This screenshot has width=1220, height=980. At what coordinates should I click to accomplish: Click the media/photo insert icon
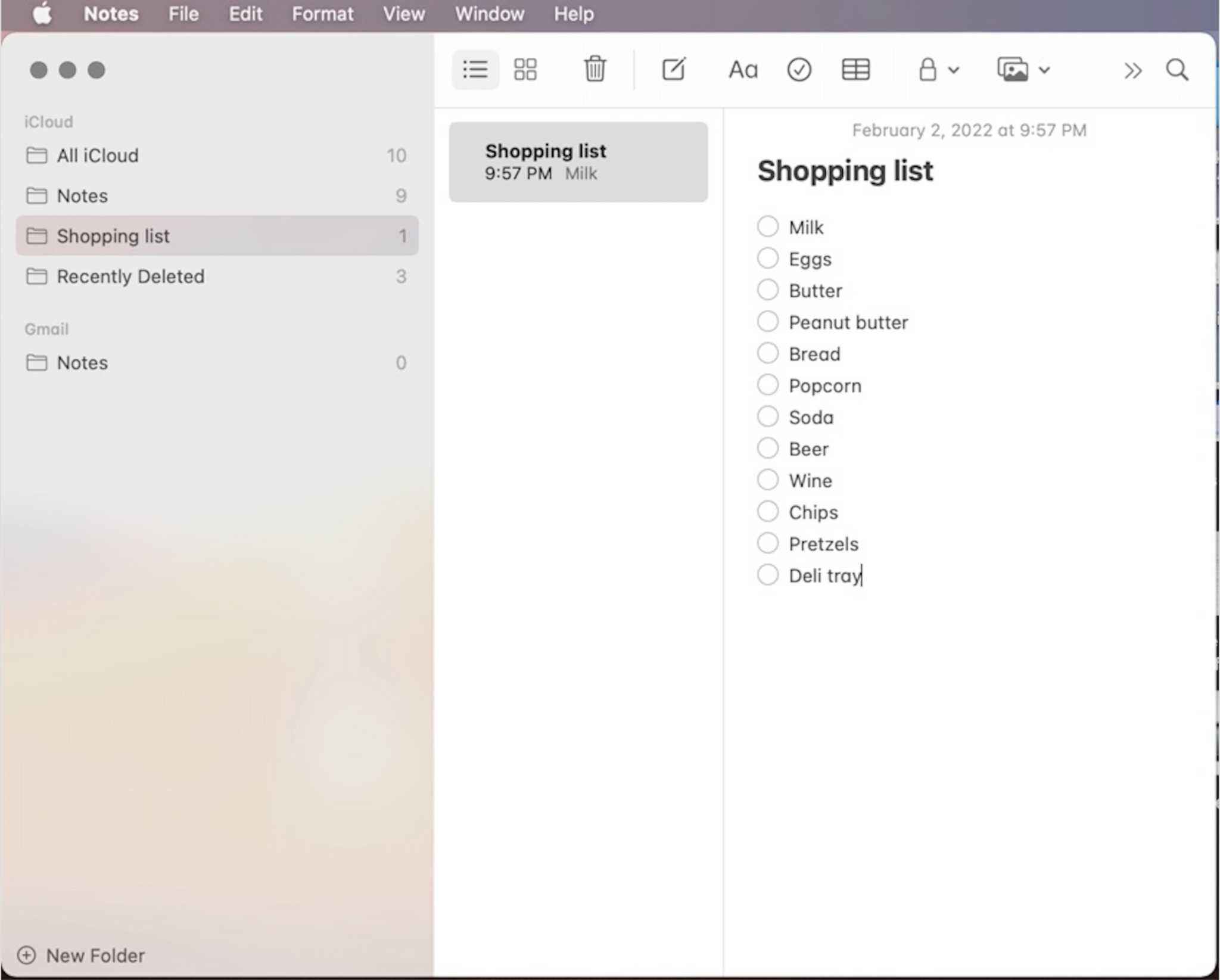(1013, 70)
